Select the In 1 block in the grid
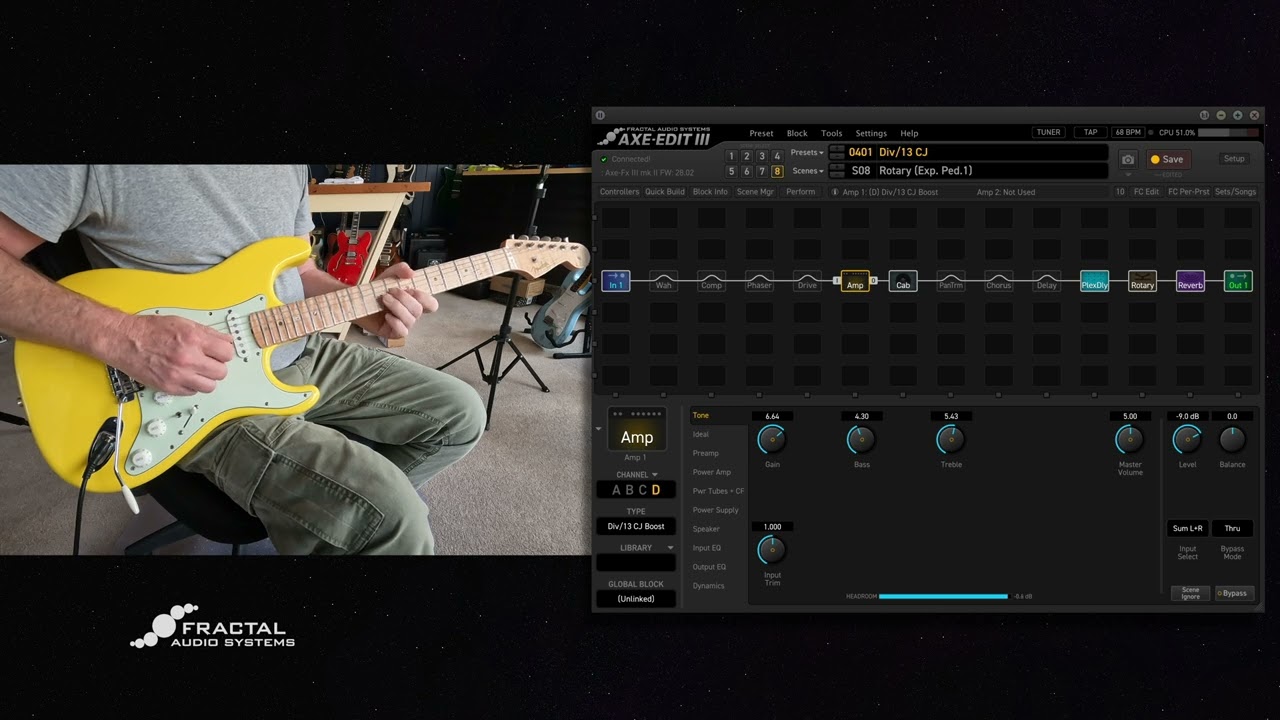Viewport: 1280px width, 720px height. point(615,281)
